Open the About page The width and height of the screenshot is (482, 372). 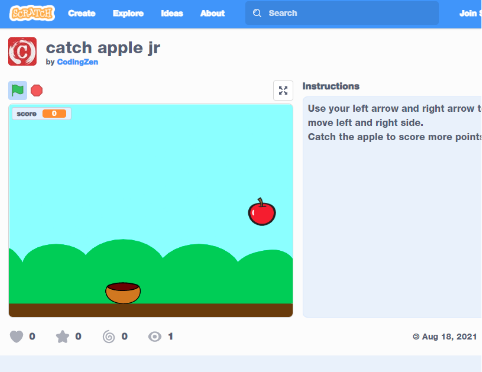[213, 13]
